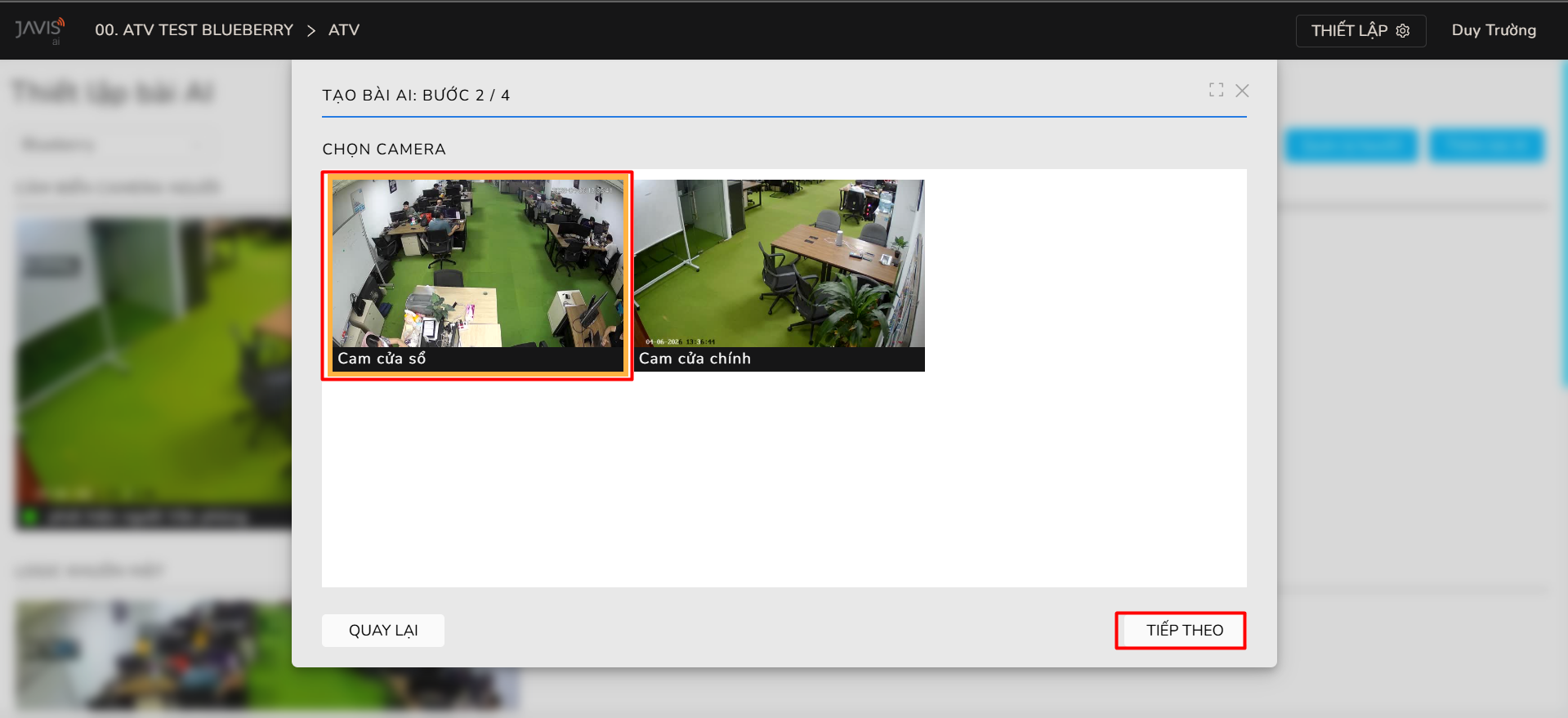
Task: Click the JAVIS ai logo
Action: pos(39,30)
